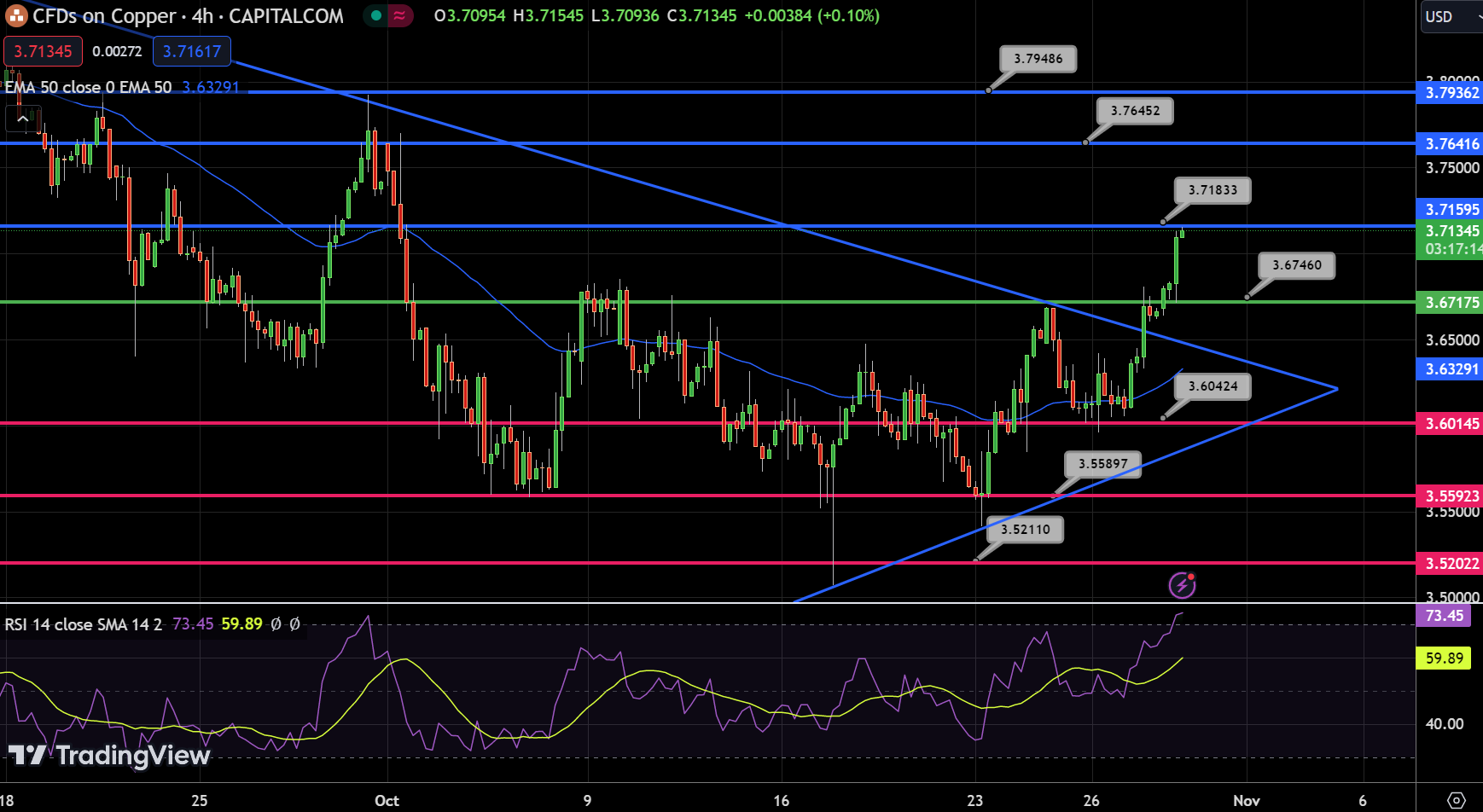
Task: Click the 9 date on time axis
Action: [587, 800]
